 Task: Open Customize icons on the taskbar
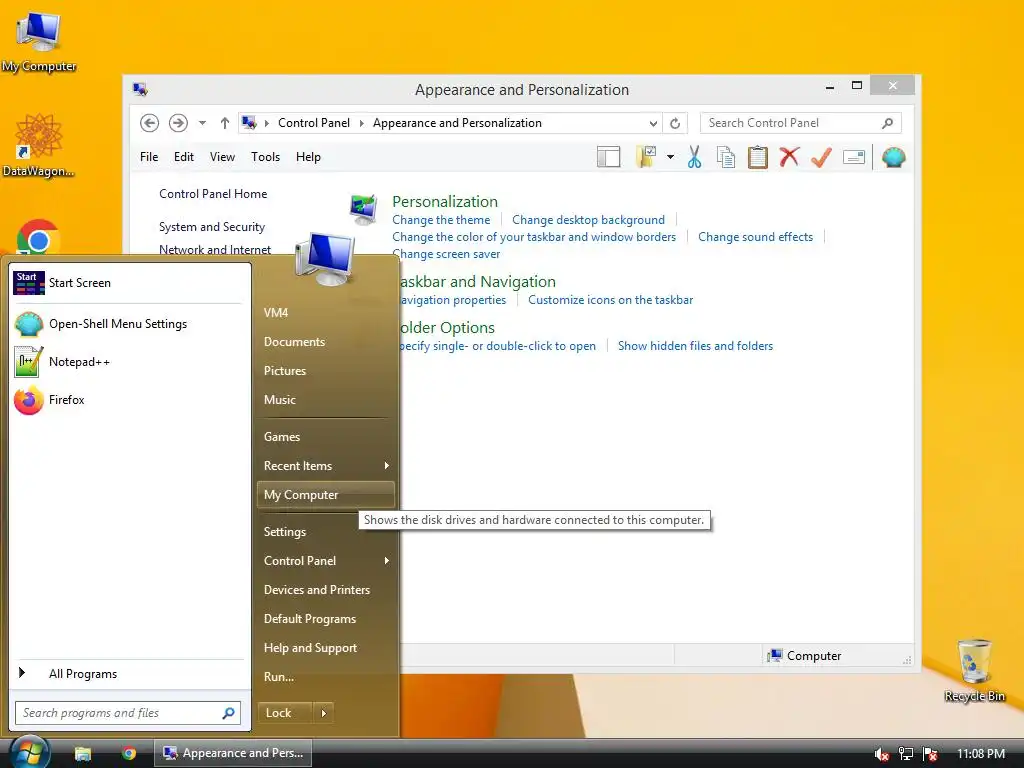[610, 300]
